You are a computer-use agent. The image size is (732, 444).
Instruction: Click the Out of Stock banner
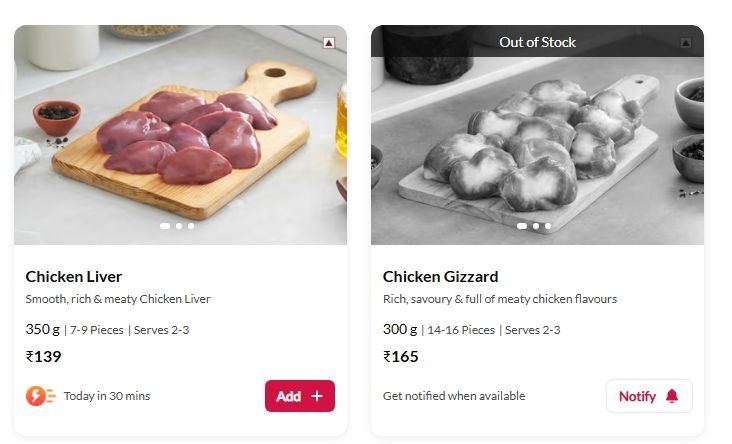click(x=537, y=42)
